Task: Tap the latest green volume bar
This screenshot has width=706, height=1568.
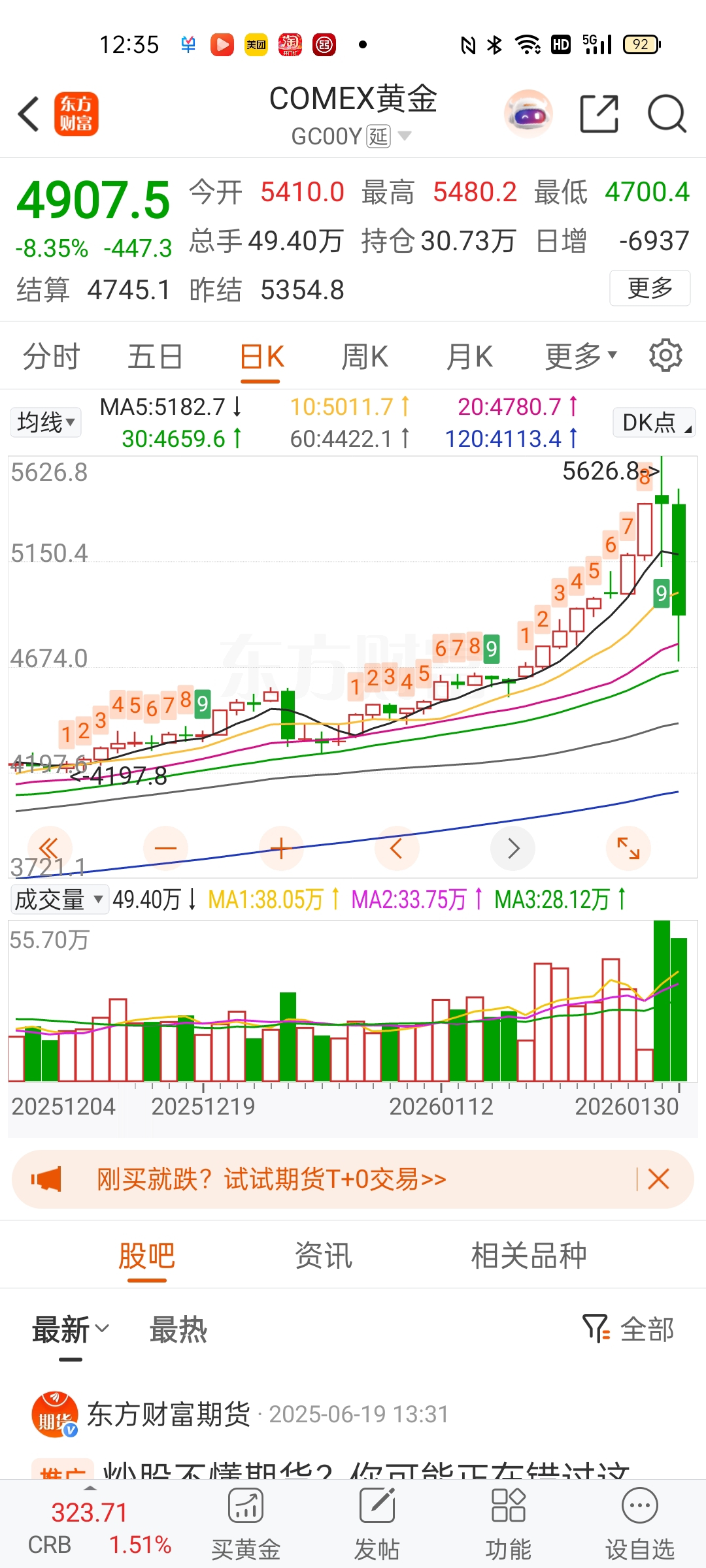Action: [x=679, y=1009]
